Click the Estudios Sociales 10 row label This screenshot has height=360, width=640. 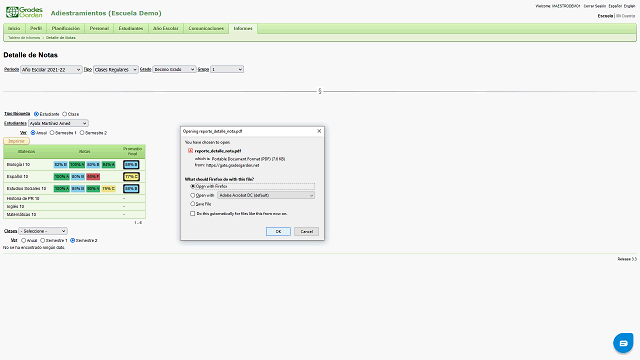pyautogui.click(x=27, y=189)
